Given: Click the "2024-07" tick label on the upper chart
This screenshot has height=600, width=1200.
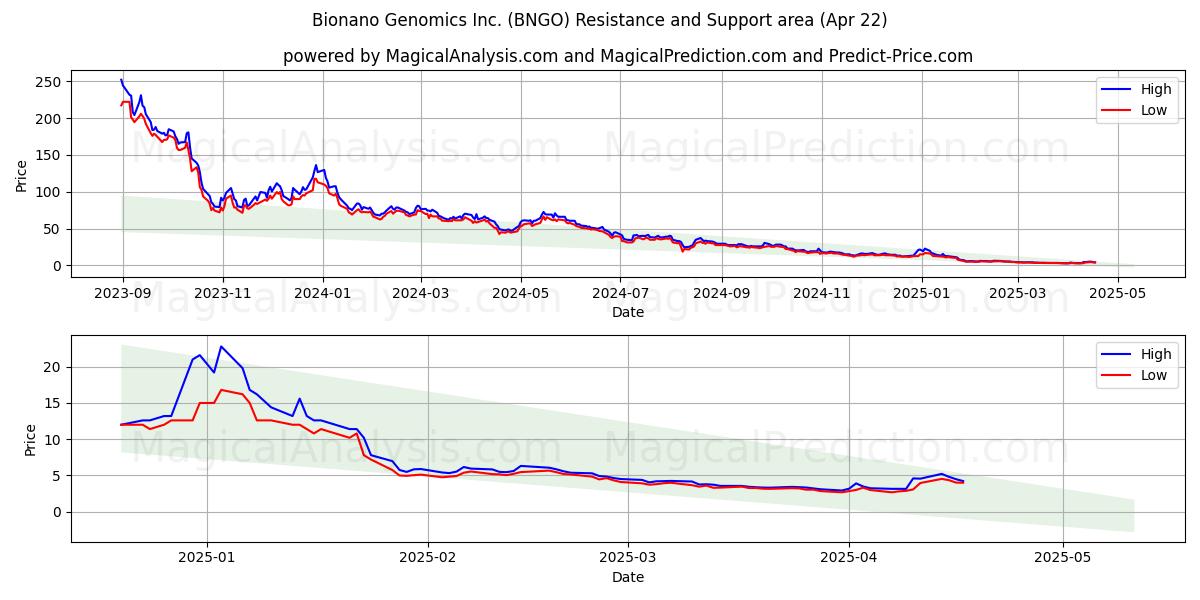Looking at the screenshot, I should tap(619, 294).
